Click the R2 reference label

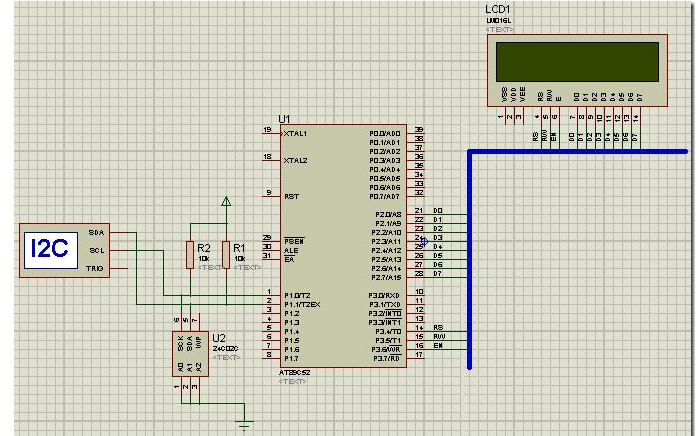pos(204,248)
